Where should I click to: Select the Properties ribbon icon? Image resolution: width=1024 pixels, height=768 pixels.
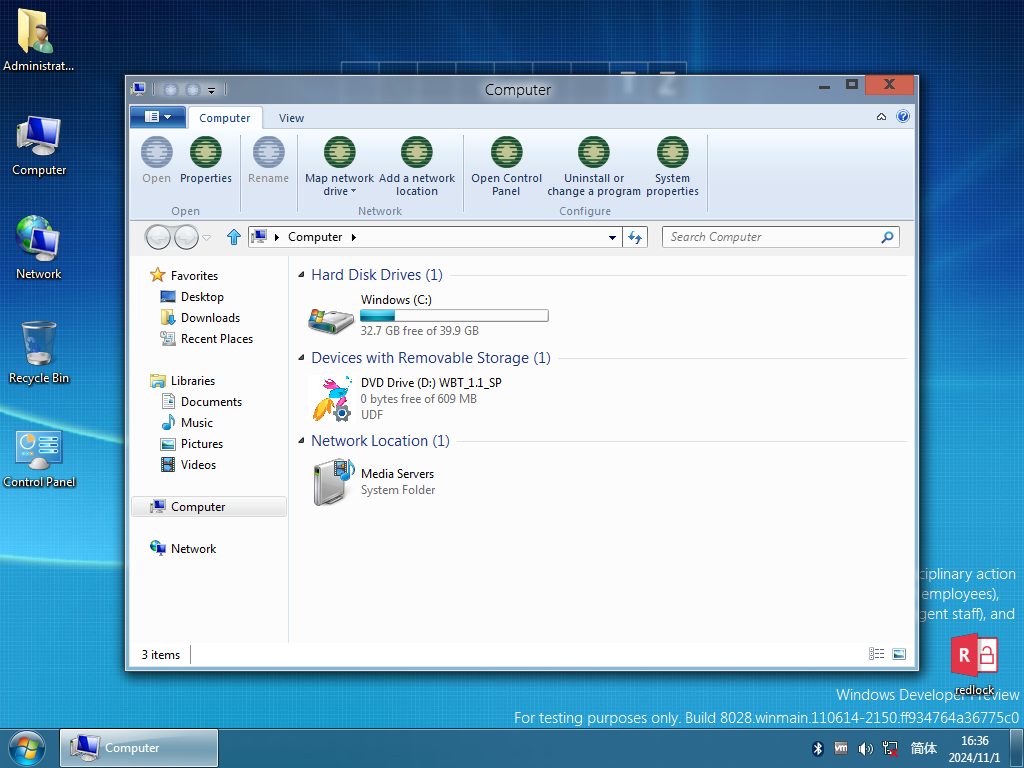click(206, 152)
